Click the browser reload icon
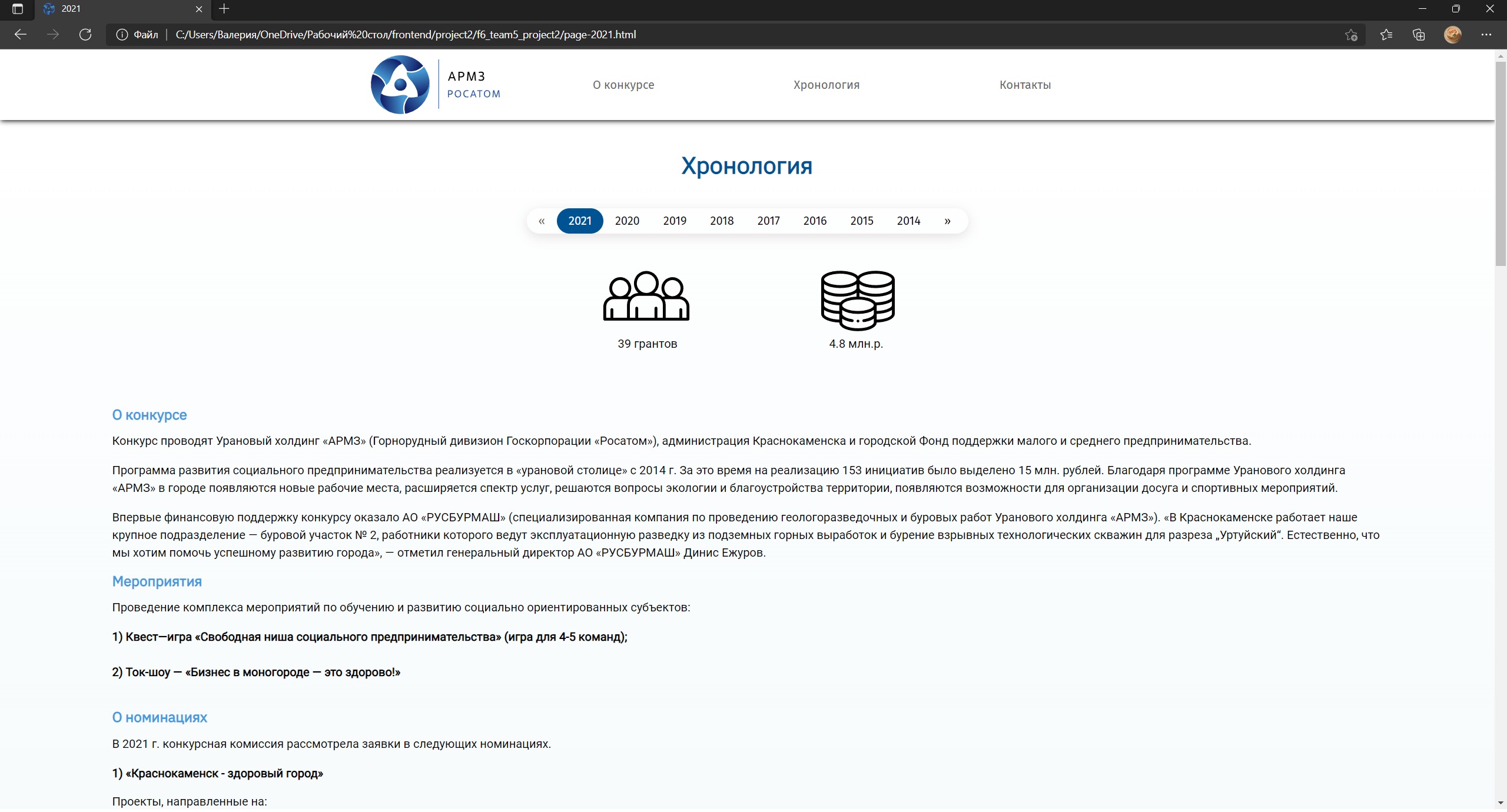 coord(85,34)
